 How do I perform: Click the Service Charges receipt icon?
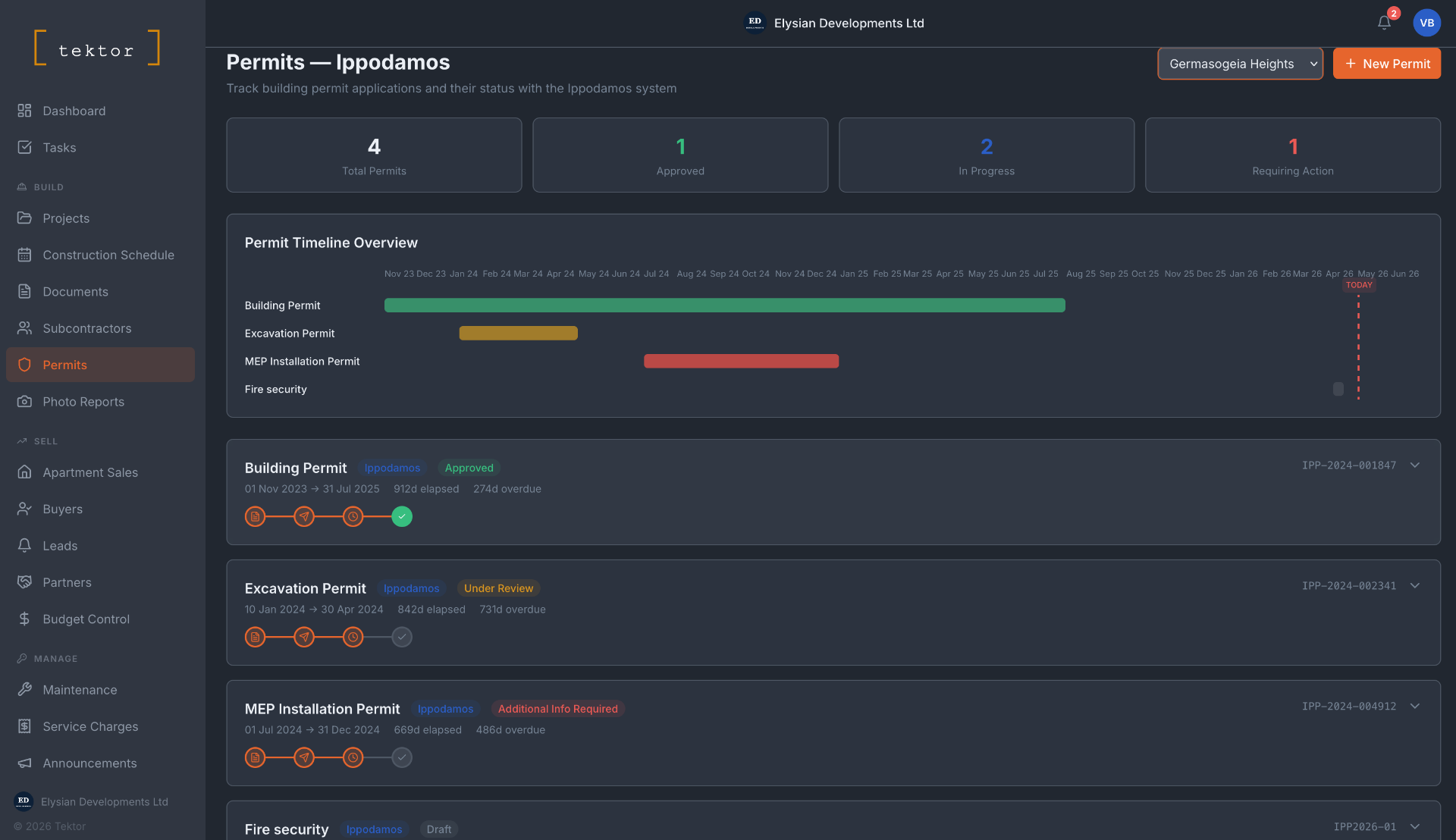point(24,726)
